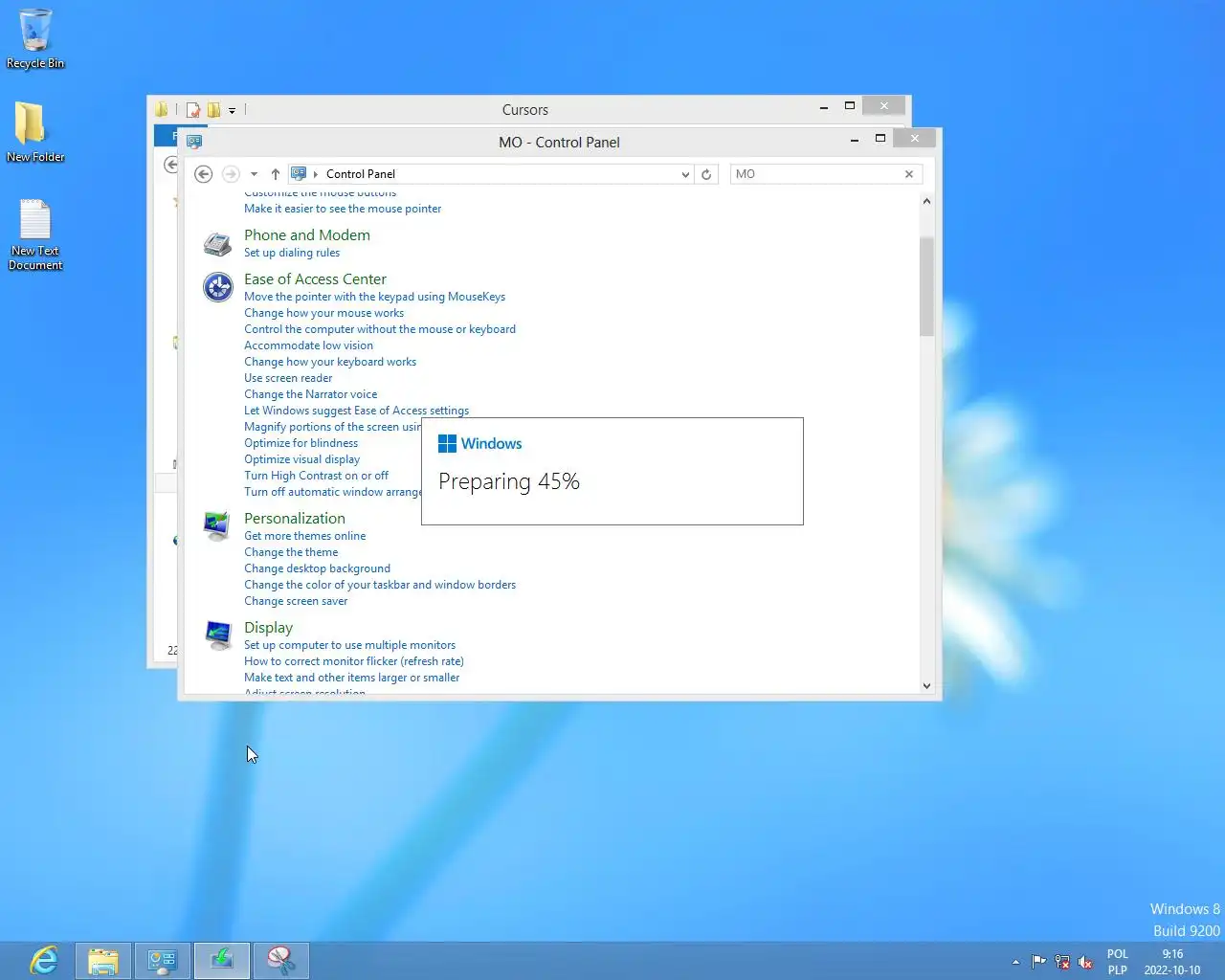Viewport: 1225px width, 980px height.
Task: Click the forward arrow in Control Panel
Action: coord(231,174)
